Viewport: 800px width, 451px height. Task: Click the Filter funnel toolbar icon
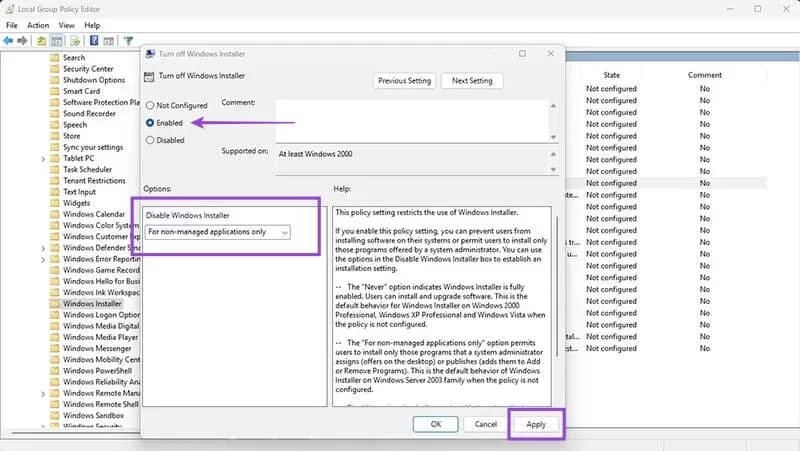(x=128, y=41)
